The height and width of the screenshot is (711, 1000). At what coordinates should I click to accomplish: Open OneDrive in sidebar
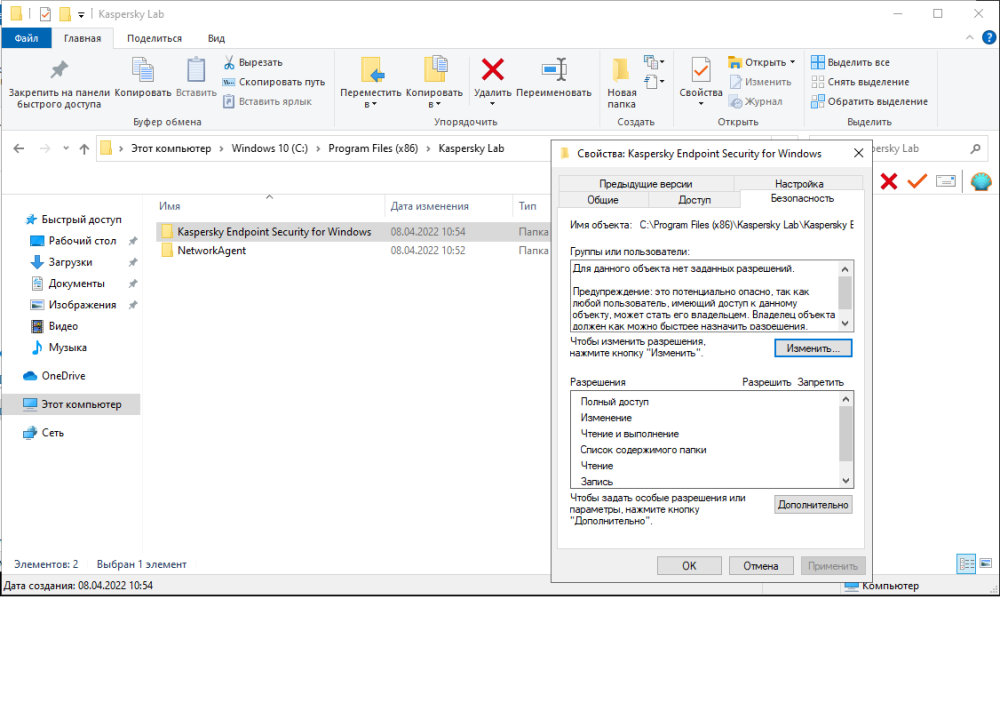(x=63, y=376)
